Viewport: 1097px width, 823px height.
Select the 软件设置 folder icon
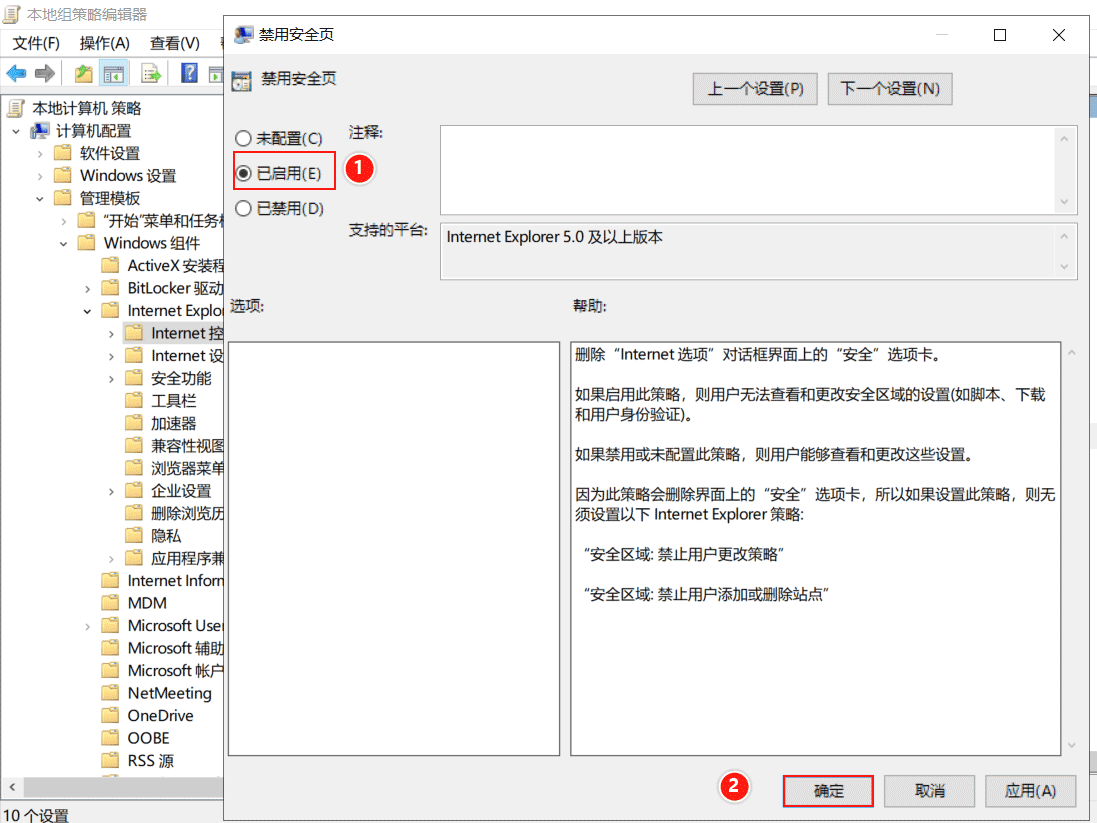point(63,153)
